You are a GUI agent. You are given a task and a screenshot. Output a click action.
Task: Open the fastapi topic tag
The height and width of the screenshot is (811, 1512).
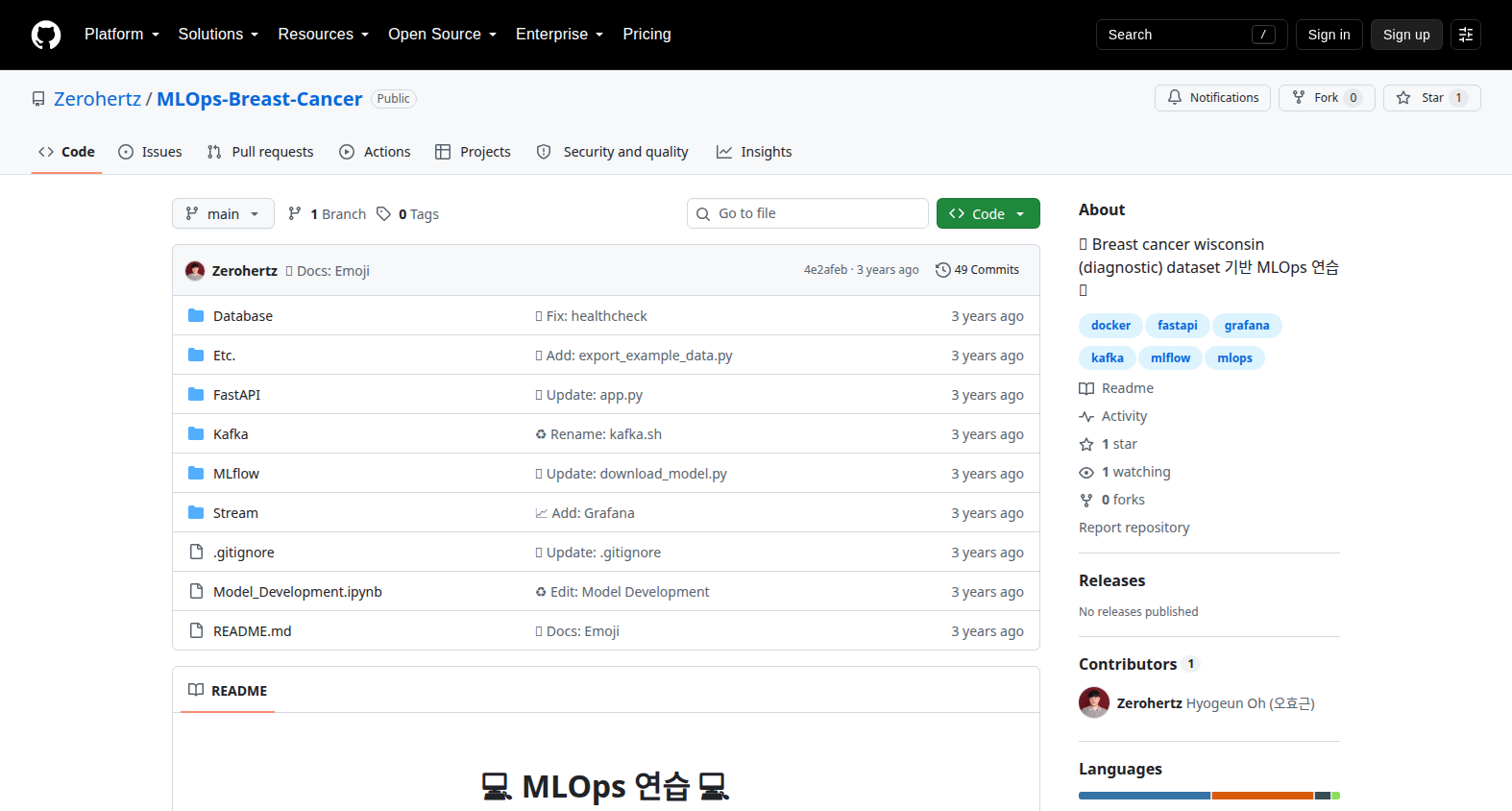1177,326
